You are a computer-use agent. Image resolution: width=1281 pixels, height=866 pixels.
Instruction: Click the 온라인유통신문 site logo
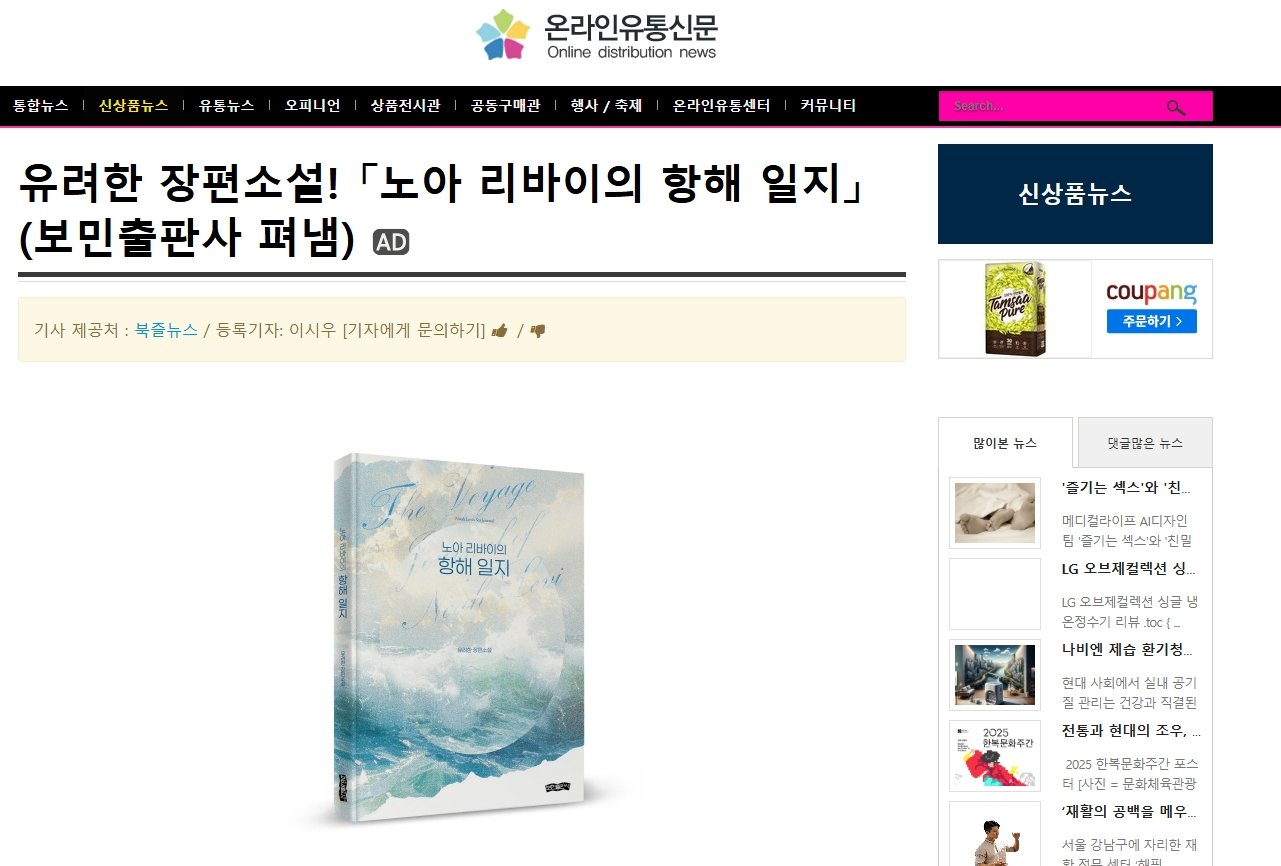597,35
